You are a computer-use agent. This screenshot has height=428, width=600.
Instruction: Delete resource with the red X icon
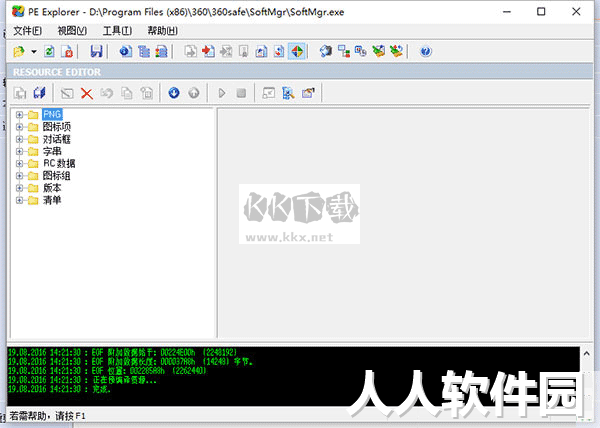point(87,93)
